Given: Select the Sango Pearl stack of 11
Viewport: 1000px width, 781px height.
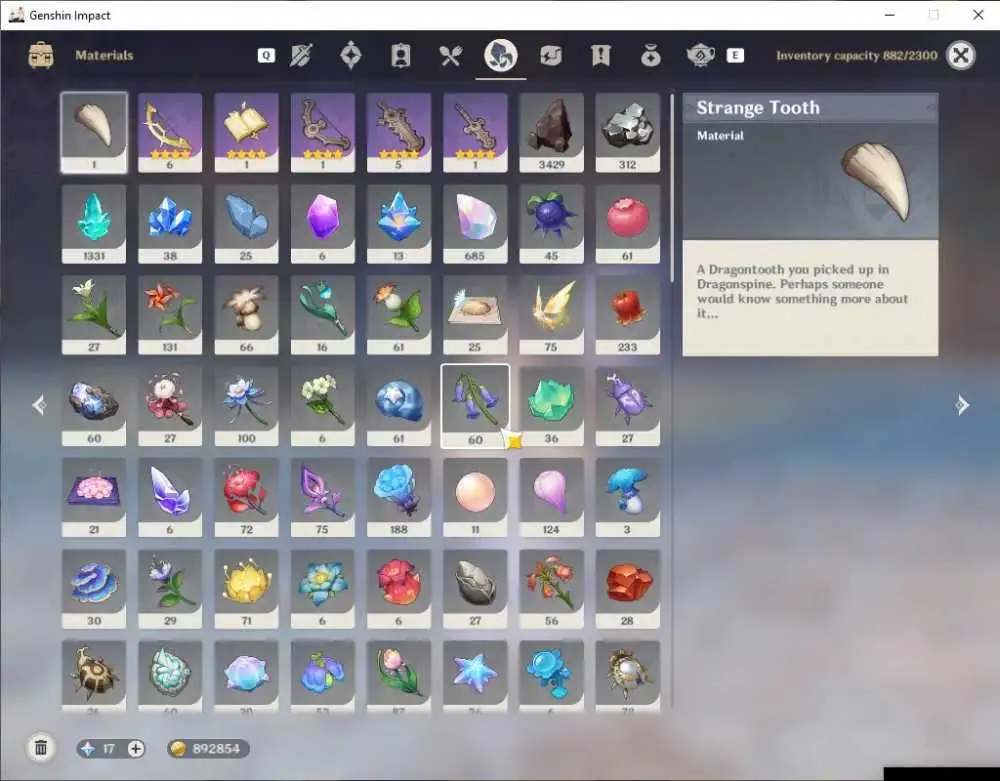Looking at the screenshot, I should click(x=475, y=497).
